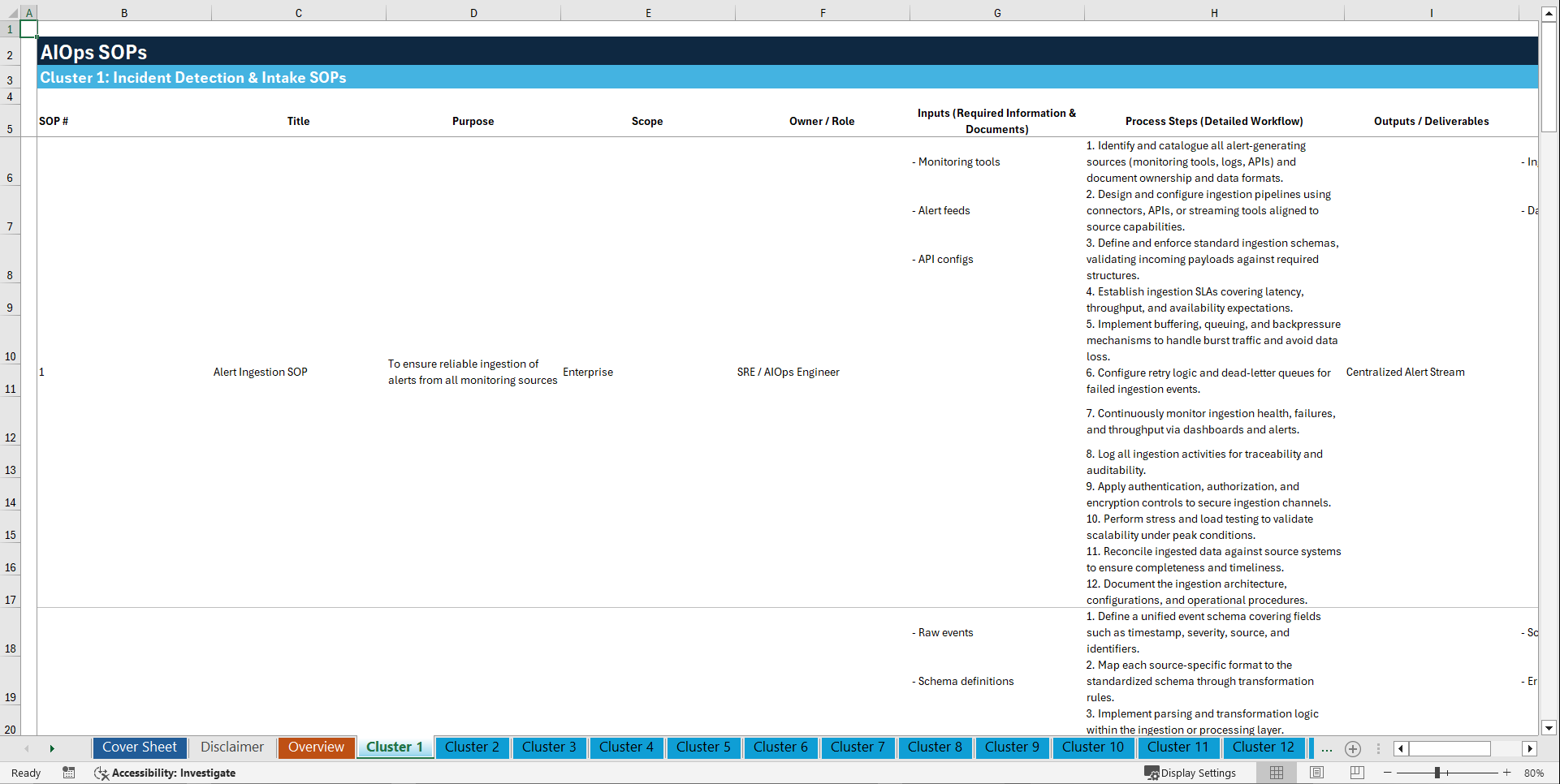This screenshot has width=1560, height=784.
Task: Go to the Cluster 12 tab
Action: pyautogui.click(x=1264, y=747)
